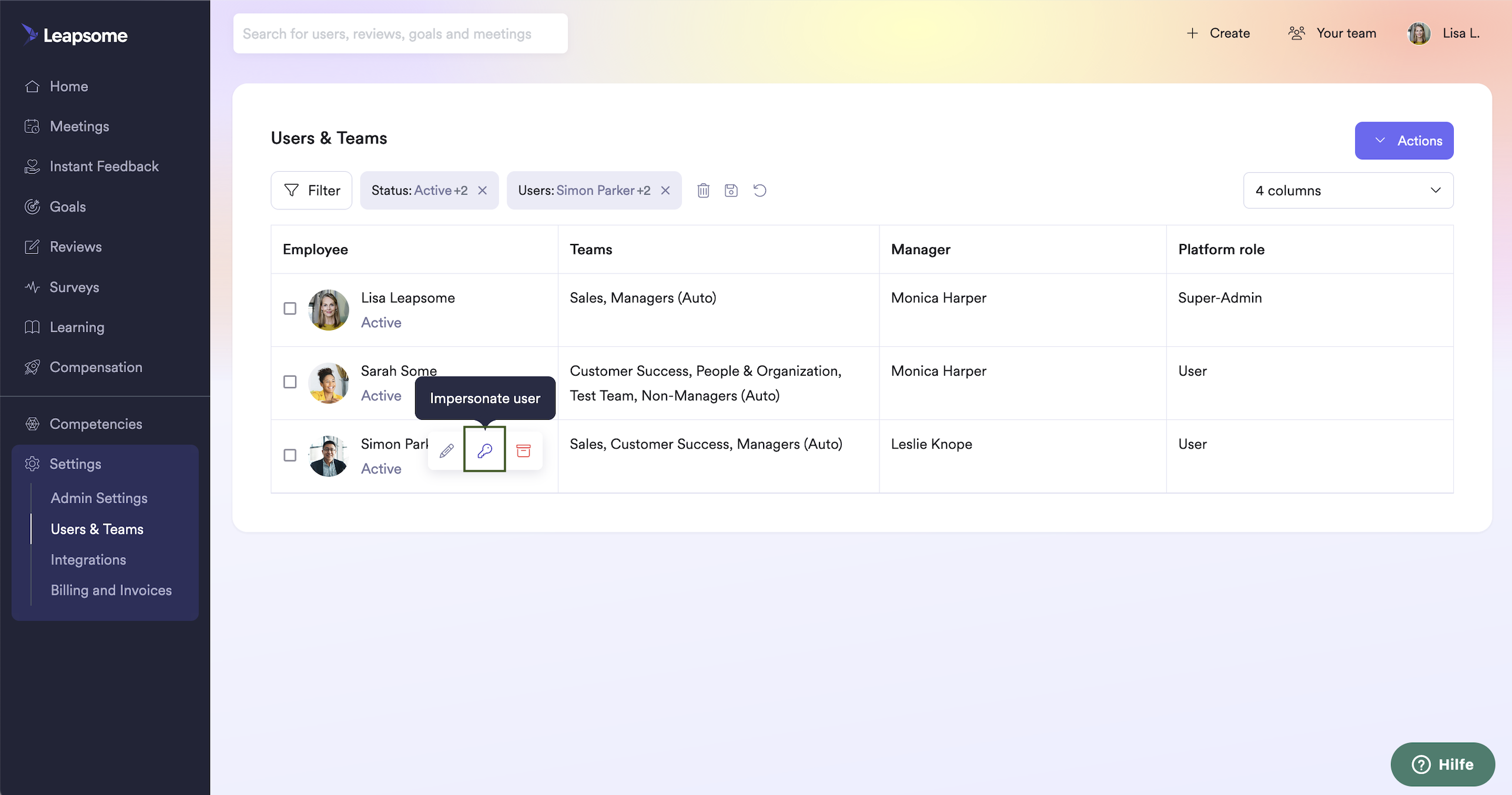Go to Learning page
This screenshot has width=1512, height=795.
tap(76, 328)
